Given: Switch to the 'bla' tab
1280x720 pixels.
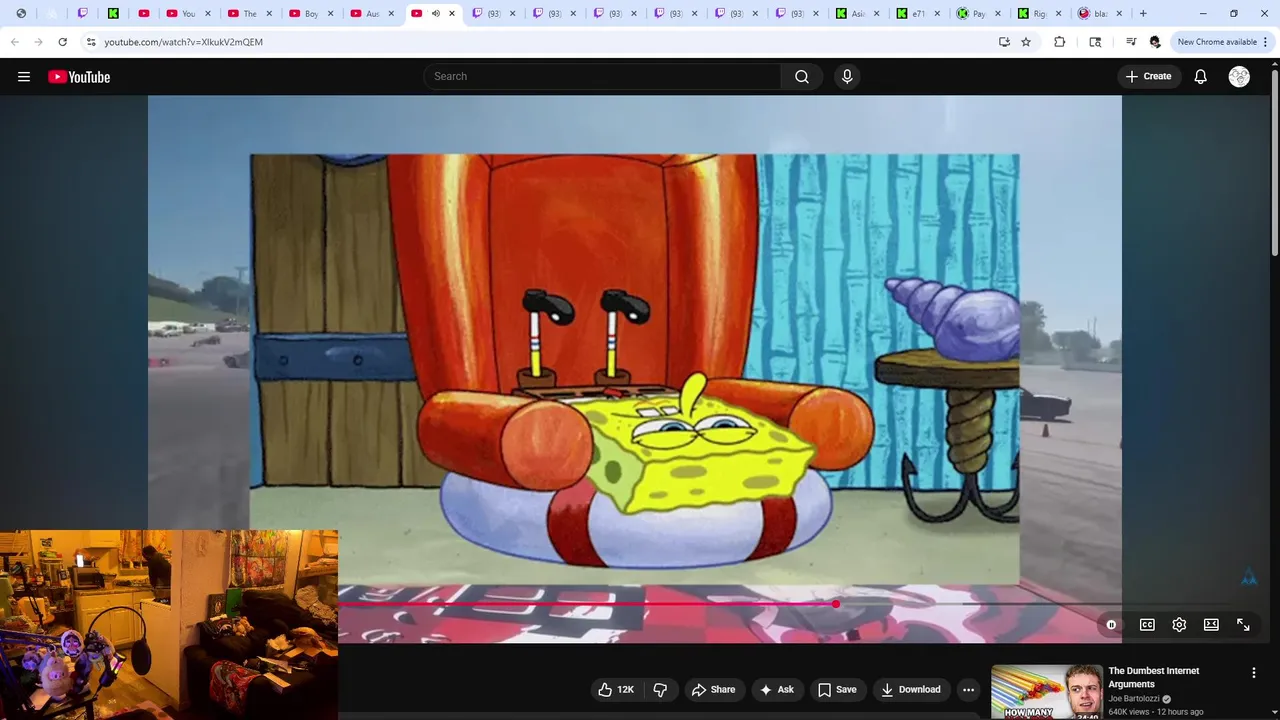Looking at the screenshot, I should tap(1100, 14).
